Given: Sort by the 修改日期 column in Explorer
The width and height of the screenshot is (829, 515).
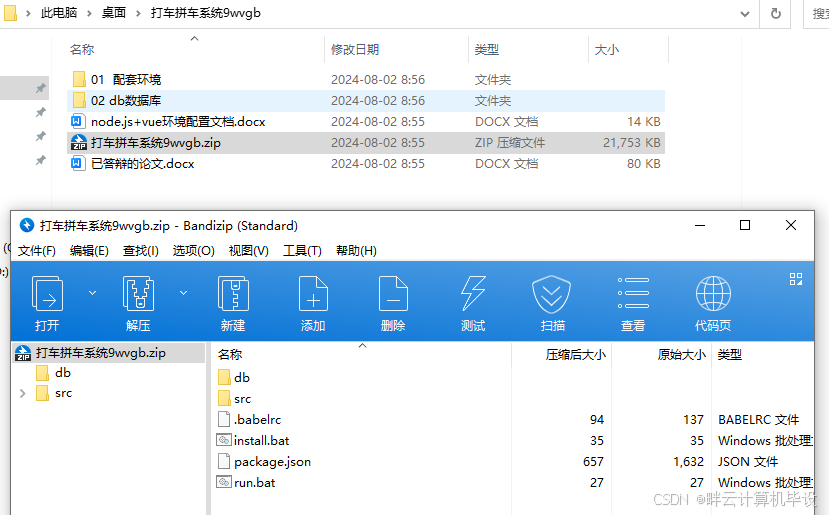Looking at the screenshot, I should [x=355, y=50].
